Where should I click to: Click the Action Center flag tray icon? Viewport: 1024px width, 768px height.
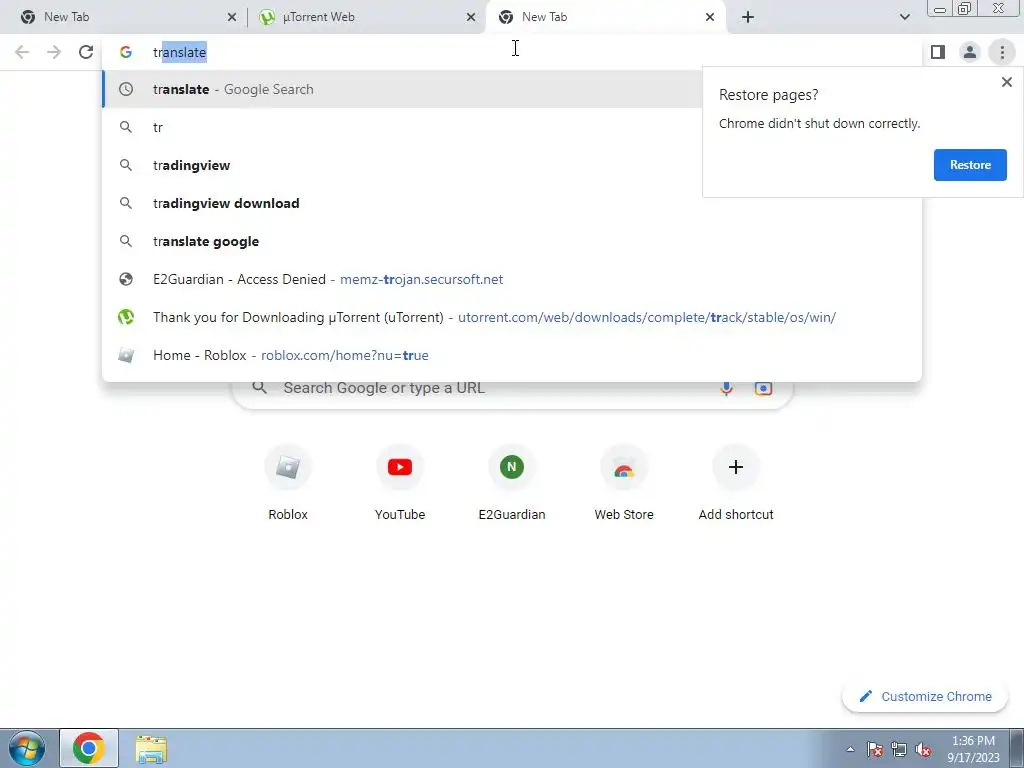pyautogui.click(x=875, y=749)
